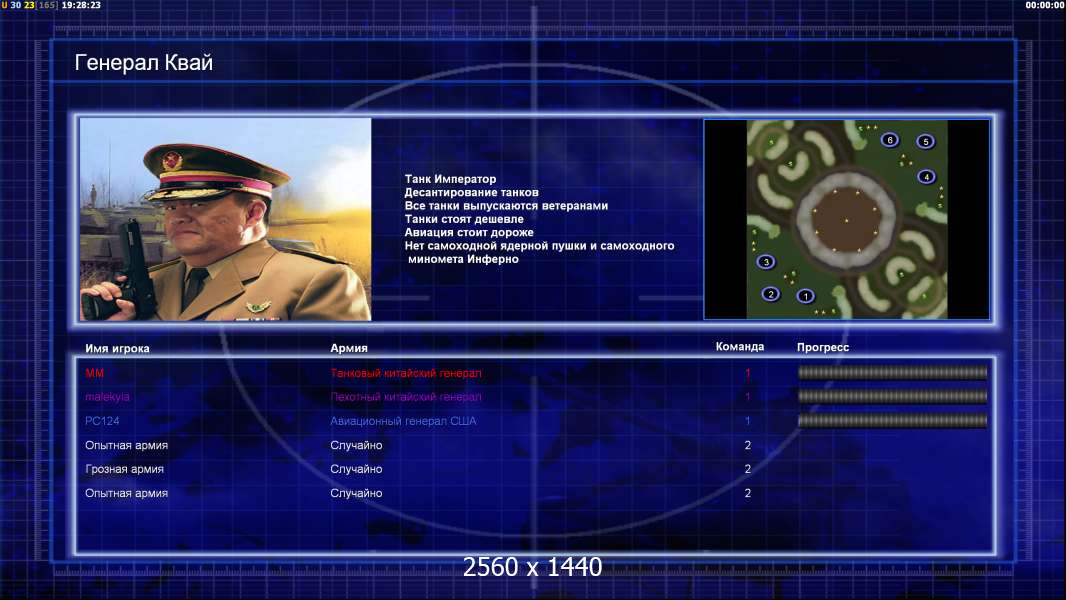Screen dimensions: 1066x600
Task: Select start position marker 3 on minimap
Action: click(766, 262)
